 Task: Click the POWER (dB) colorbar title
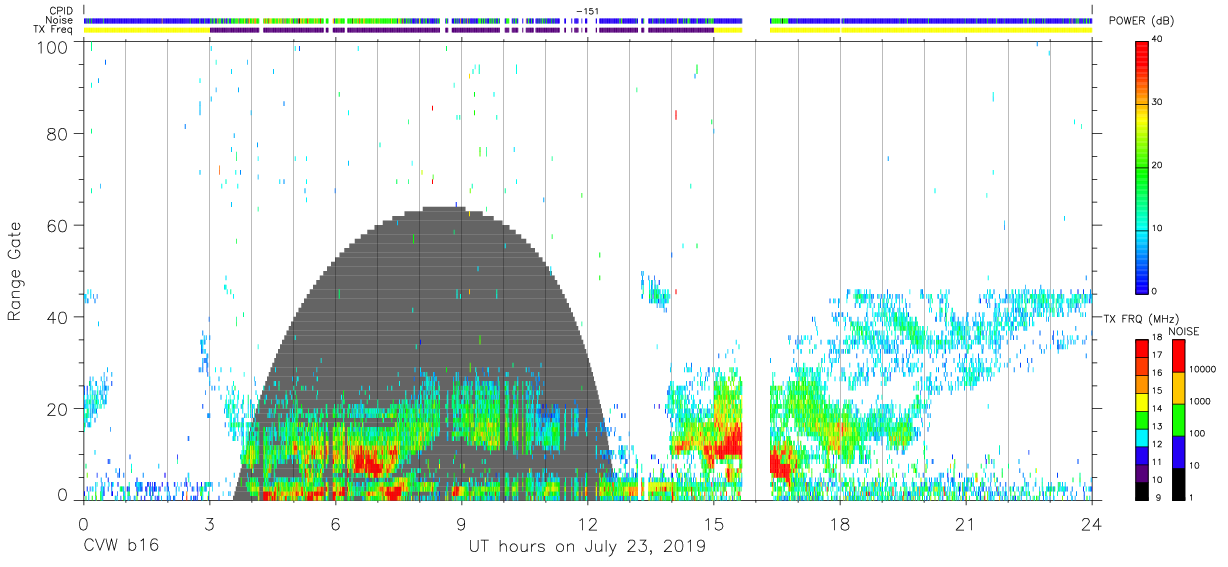1141,21
